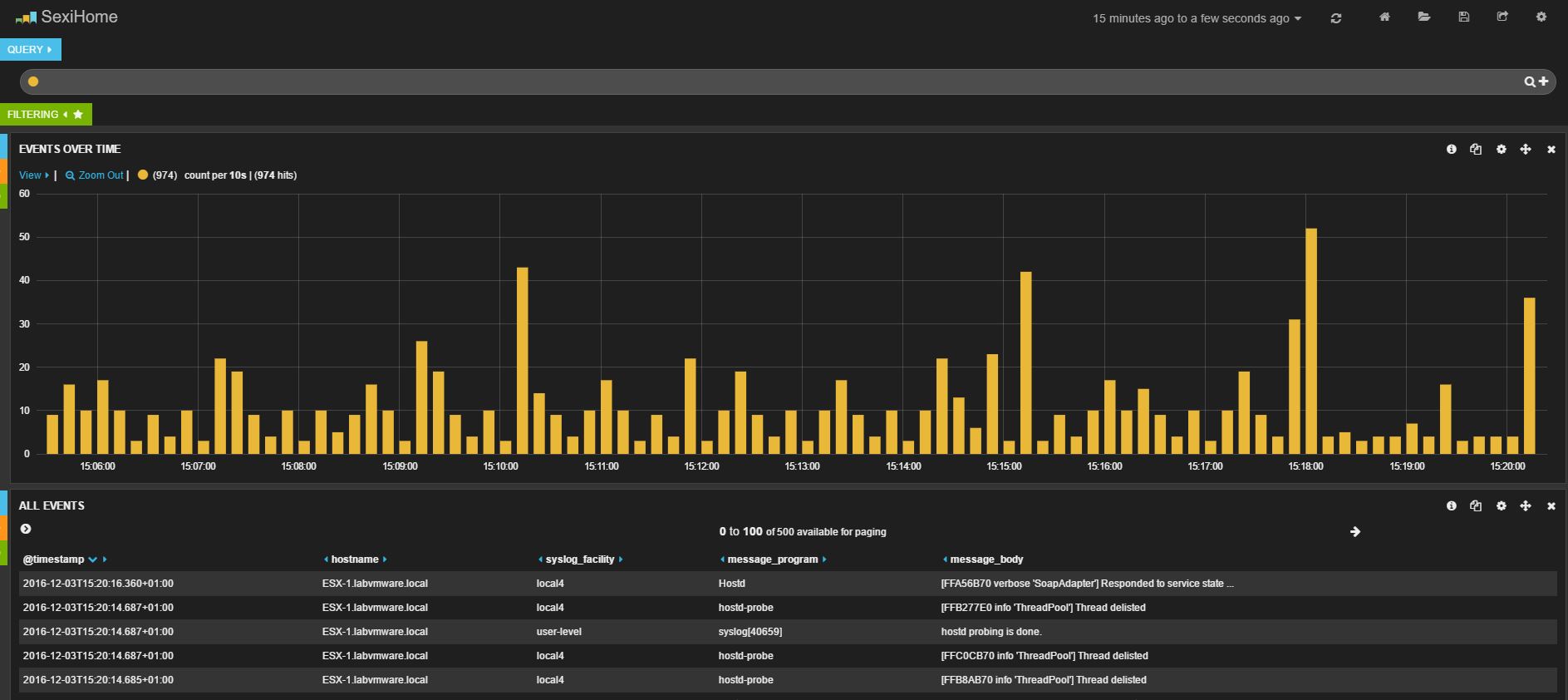Sort by message_body column header
Screen dimensions: 1568x700
point(986,560)
